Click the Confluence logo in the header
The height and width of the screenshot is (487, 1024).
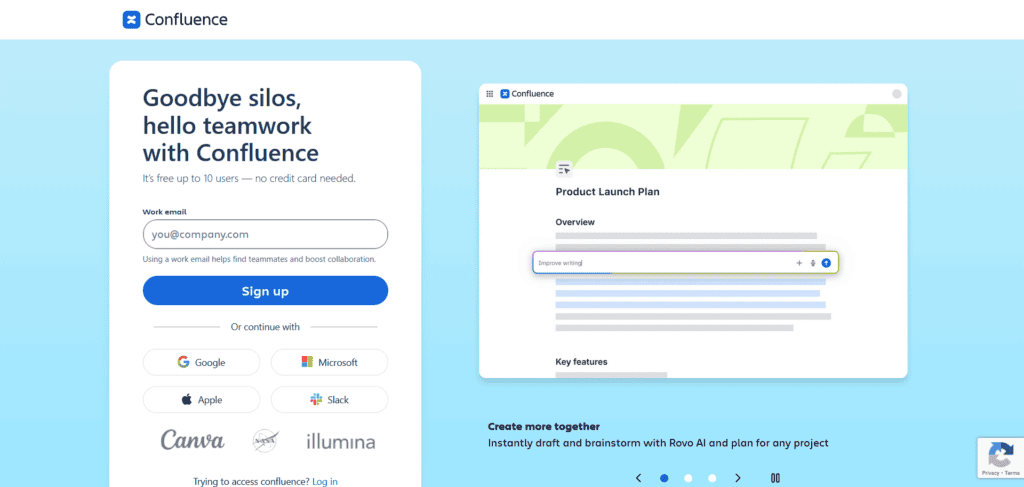175,20
